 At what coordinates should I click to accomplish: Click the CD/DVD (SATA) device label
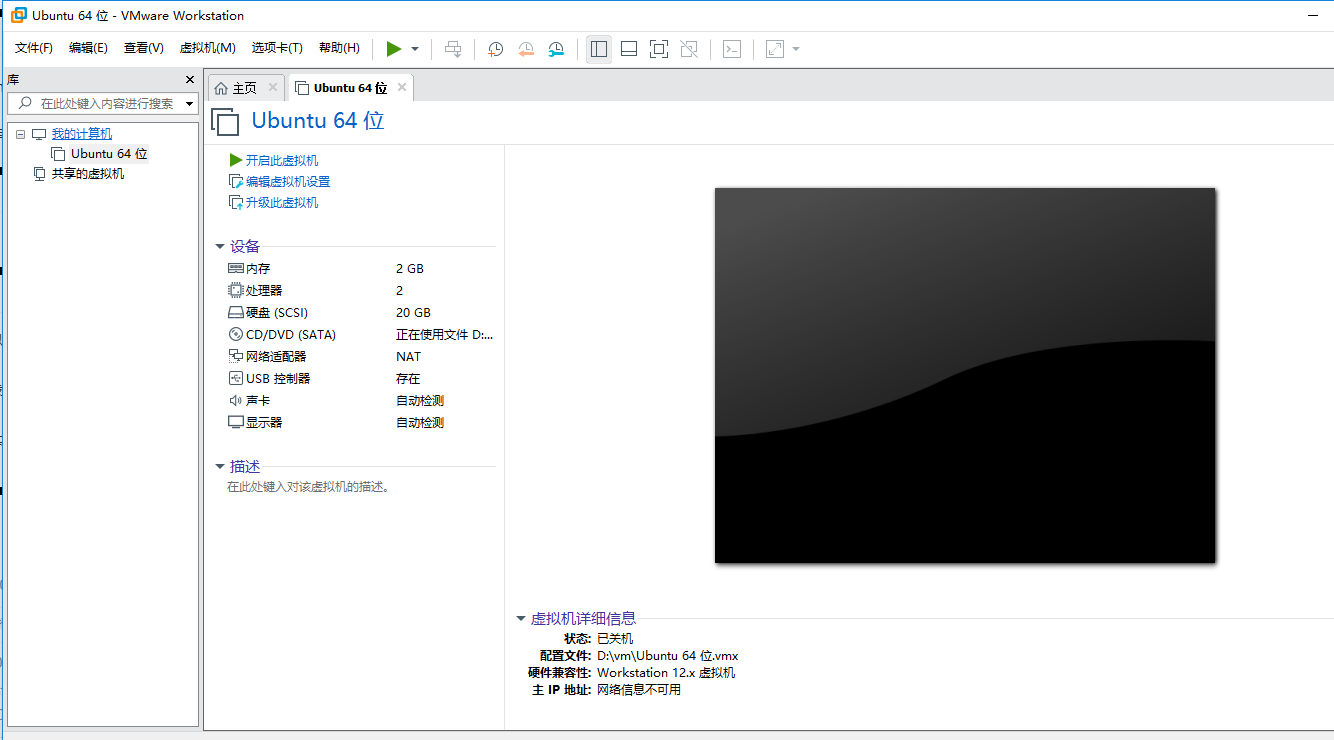[291, 334]
